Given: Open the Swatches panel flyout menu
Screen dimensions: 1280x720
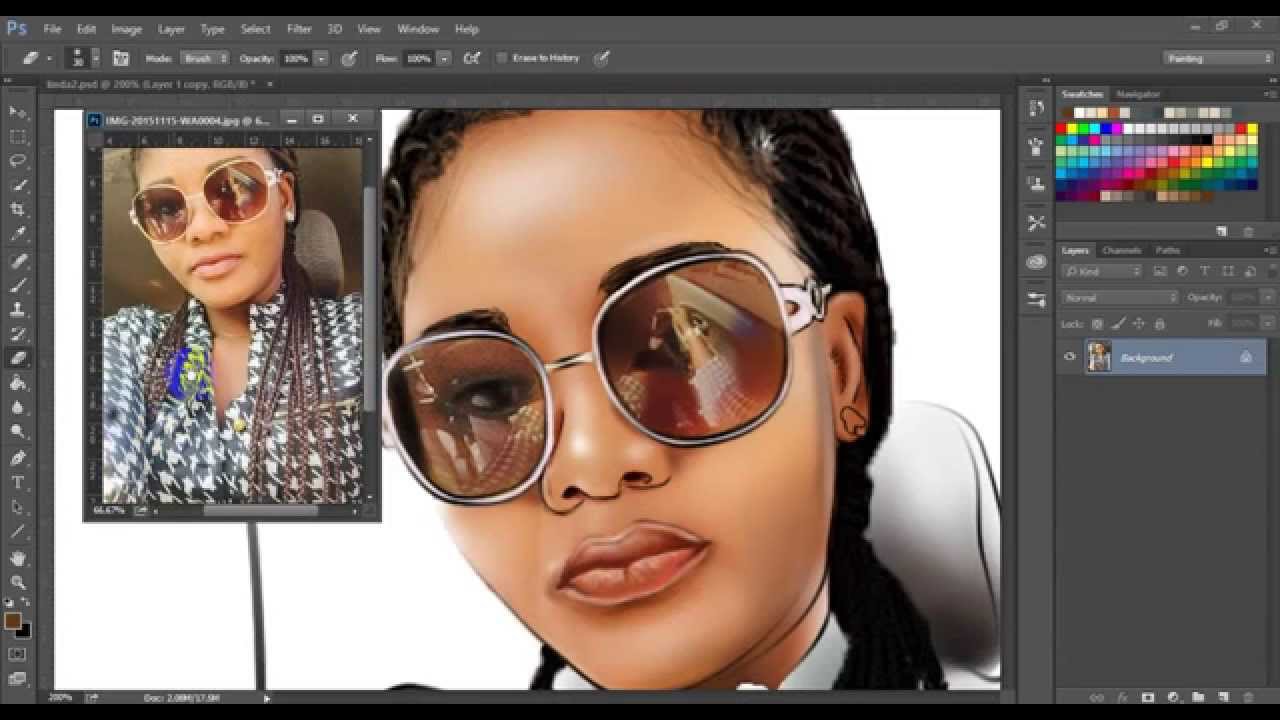Looking at the screenshot, I should 1271,94.
